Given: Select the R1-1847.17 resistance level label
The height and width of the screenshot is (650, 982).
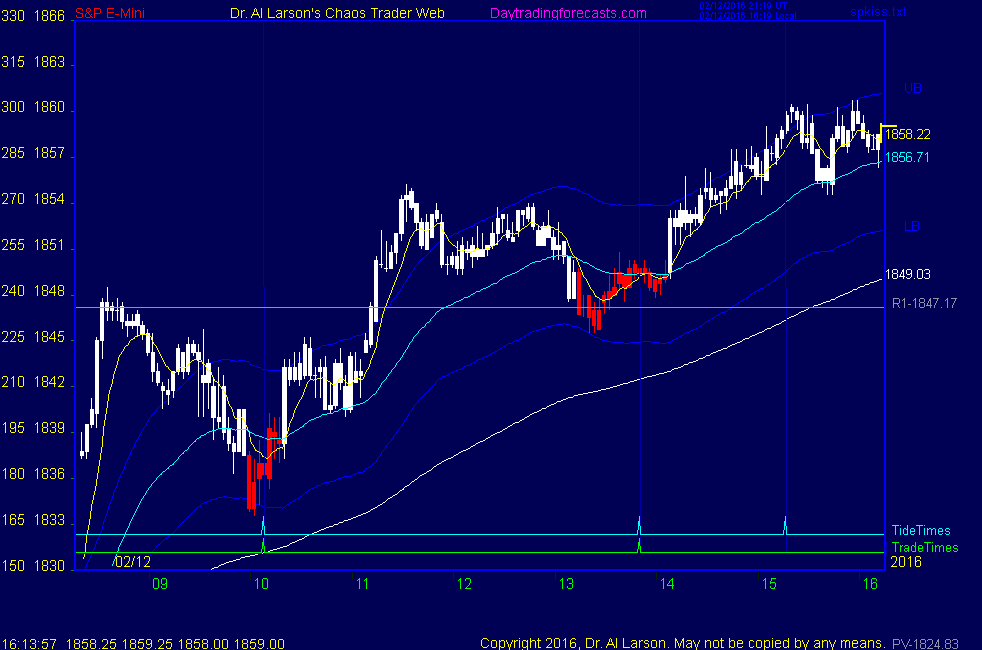Looking at the screenshot, I should click(924, 303).
